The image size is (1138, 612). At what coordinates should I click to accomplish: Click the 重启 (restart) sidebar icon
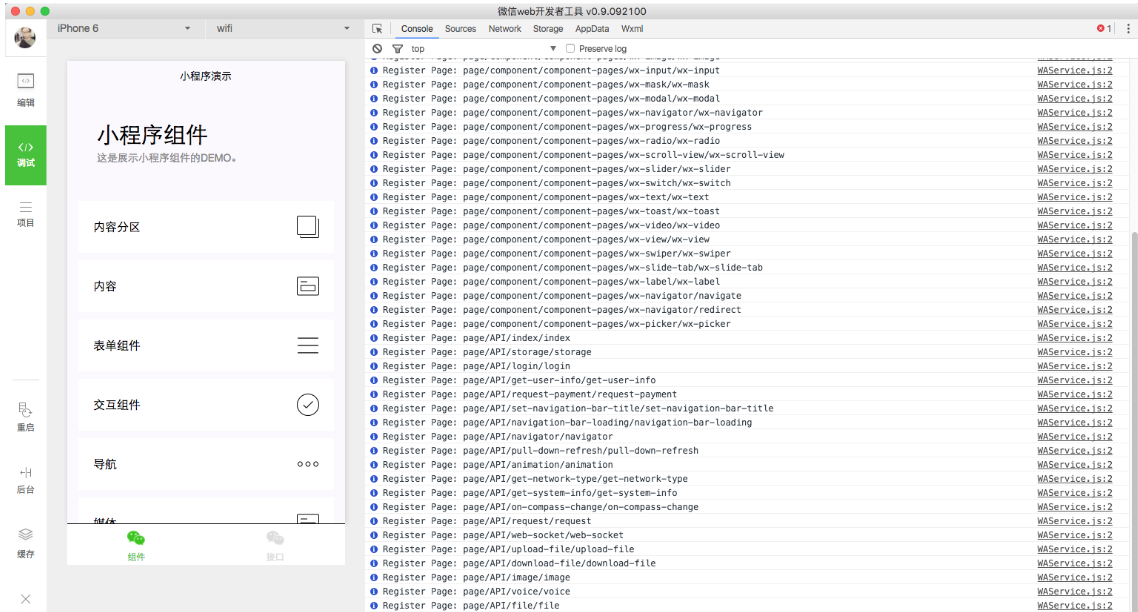click(x=25, y=417)
